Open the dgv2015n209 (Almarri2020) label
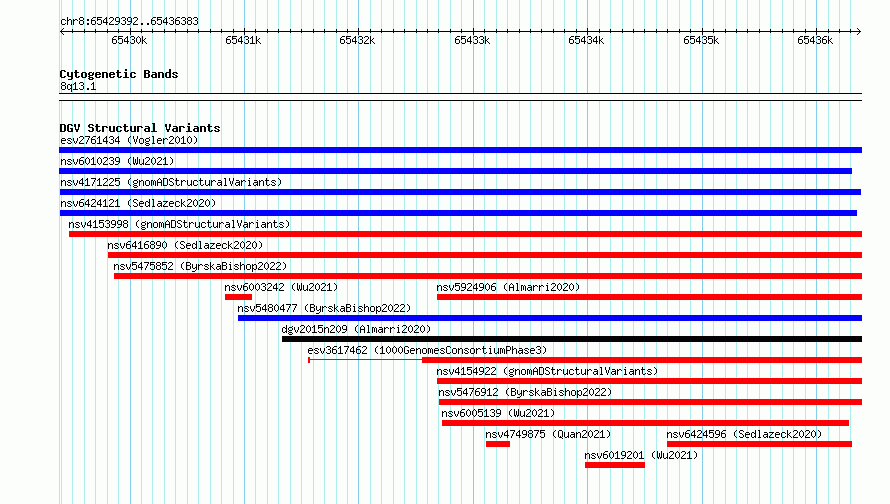890x504 pixels. (x=356, y=329)
